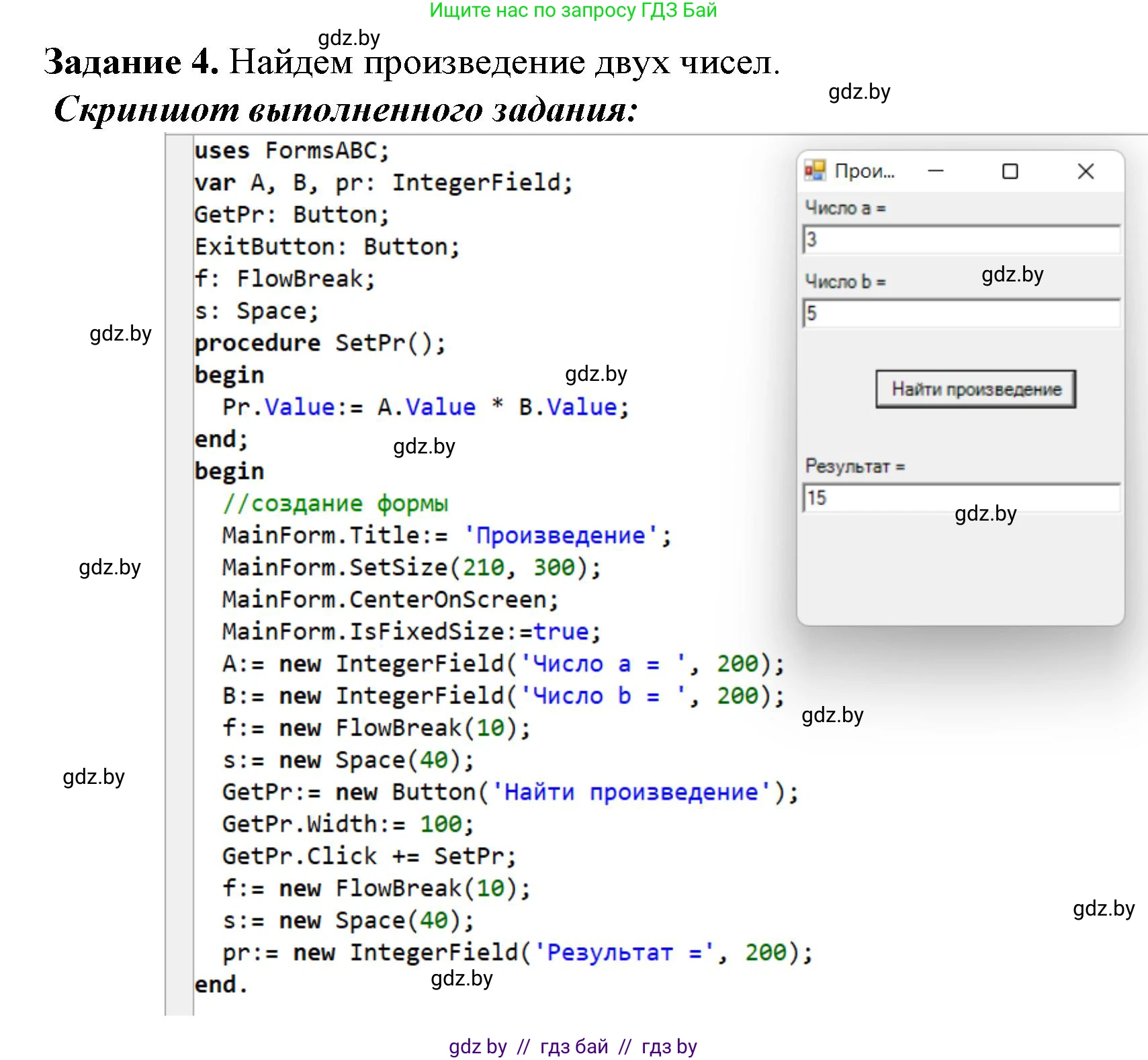Open the green 'Ищите нас по запросу ГДЗ Бай' text
Viewport: 1148px width, 1060px height.
573,11
